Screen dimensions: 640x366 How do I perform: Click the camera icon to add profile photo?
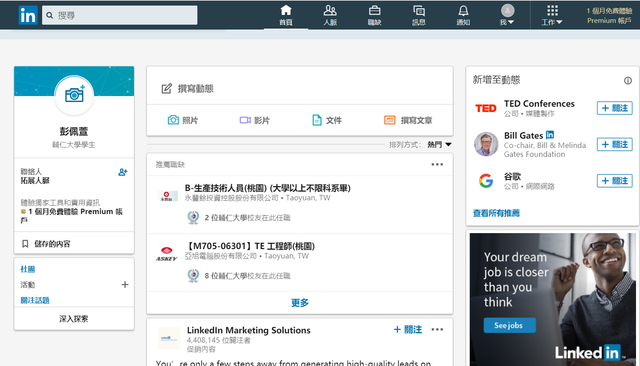pyautogui.click(x=74, y=95)
